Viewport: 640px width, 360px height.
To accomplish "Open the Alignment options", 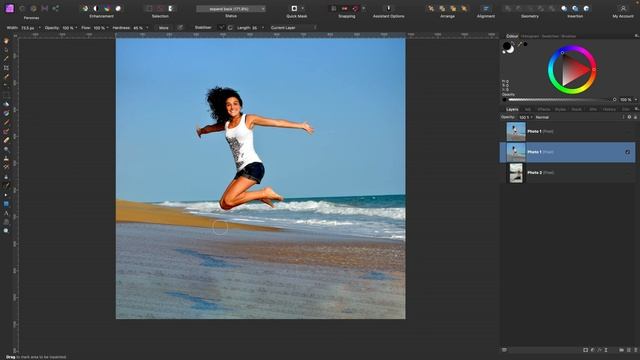I will 486,8.
